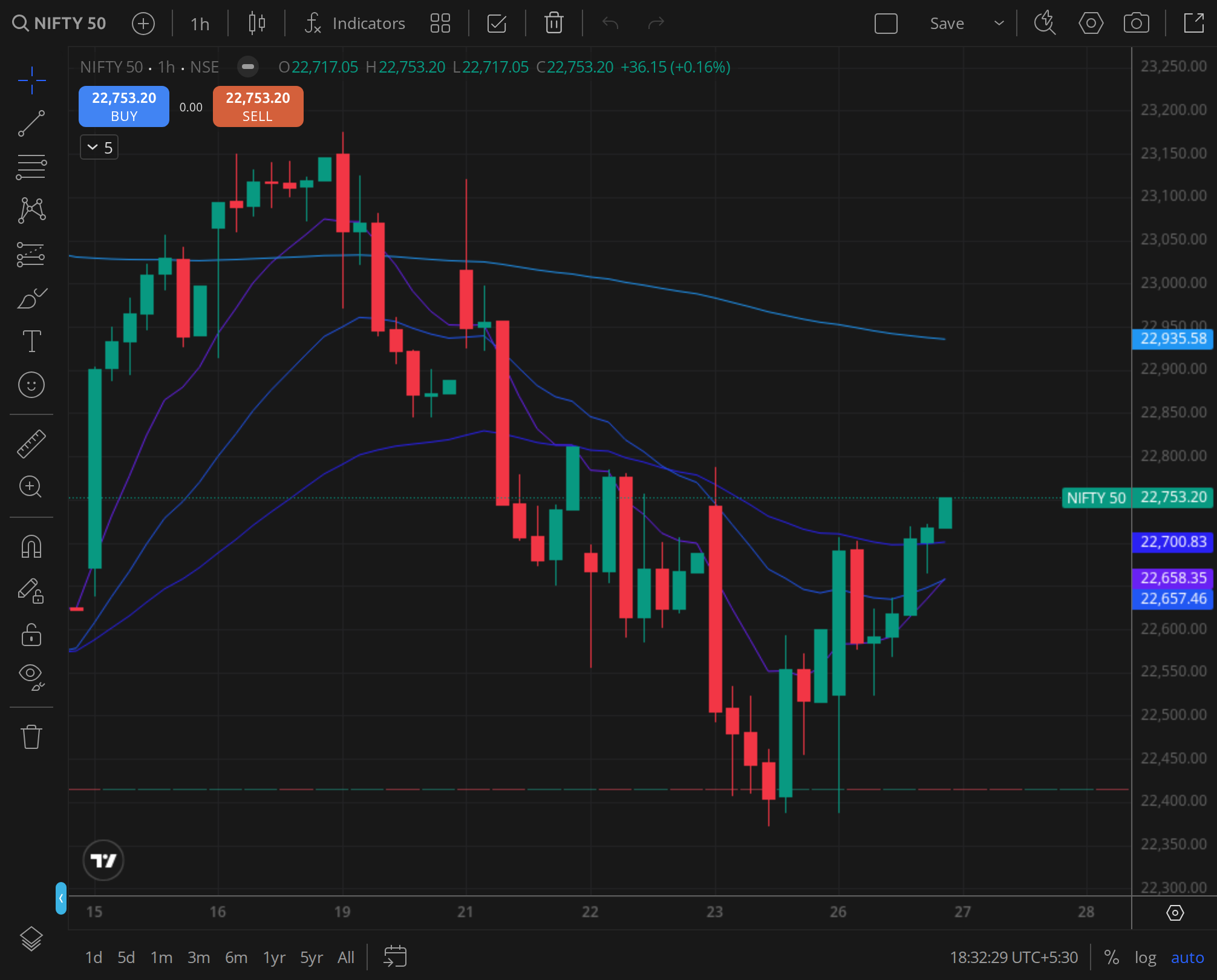This screenshot has width=1217, height=980.
Task: Click the left sidebar remove drawings trash
Action: (x=31, y=737)
